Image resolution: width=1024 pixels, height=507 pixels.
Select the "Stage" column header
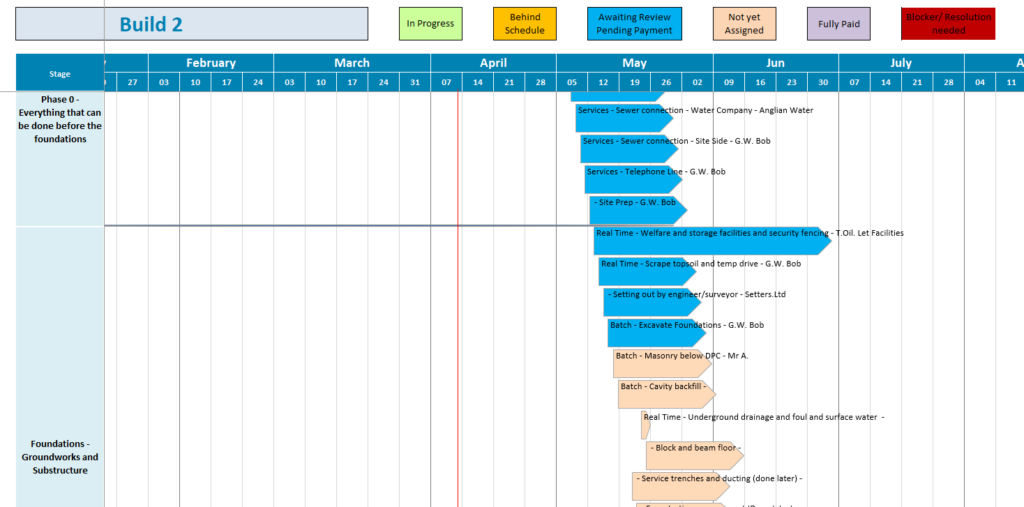[x=60, y=73]
